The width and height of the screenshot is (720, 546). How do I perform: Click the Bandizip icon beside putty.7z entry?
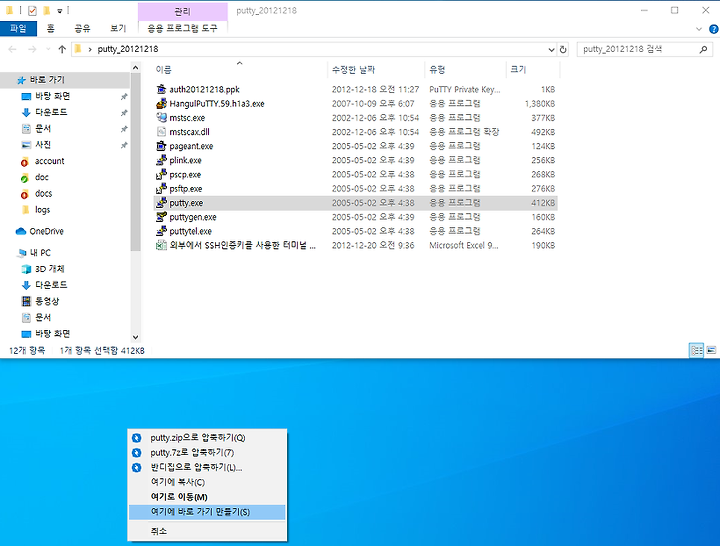pyautogui.click(x=136, y=452)
